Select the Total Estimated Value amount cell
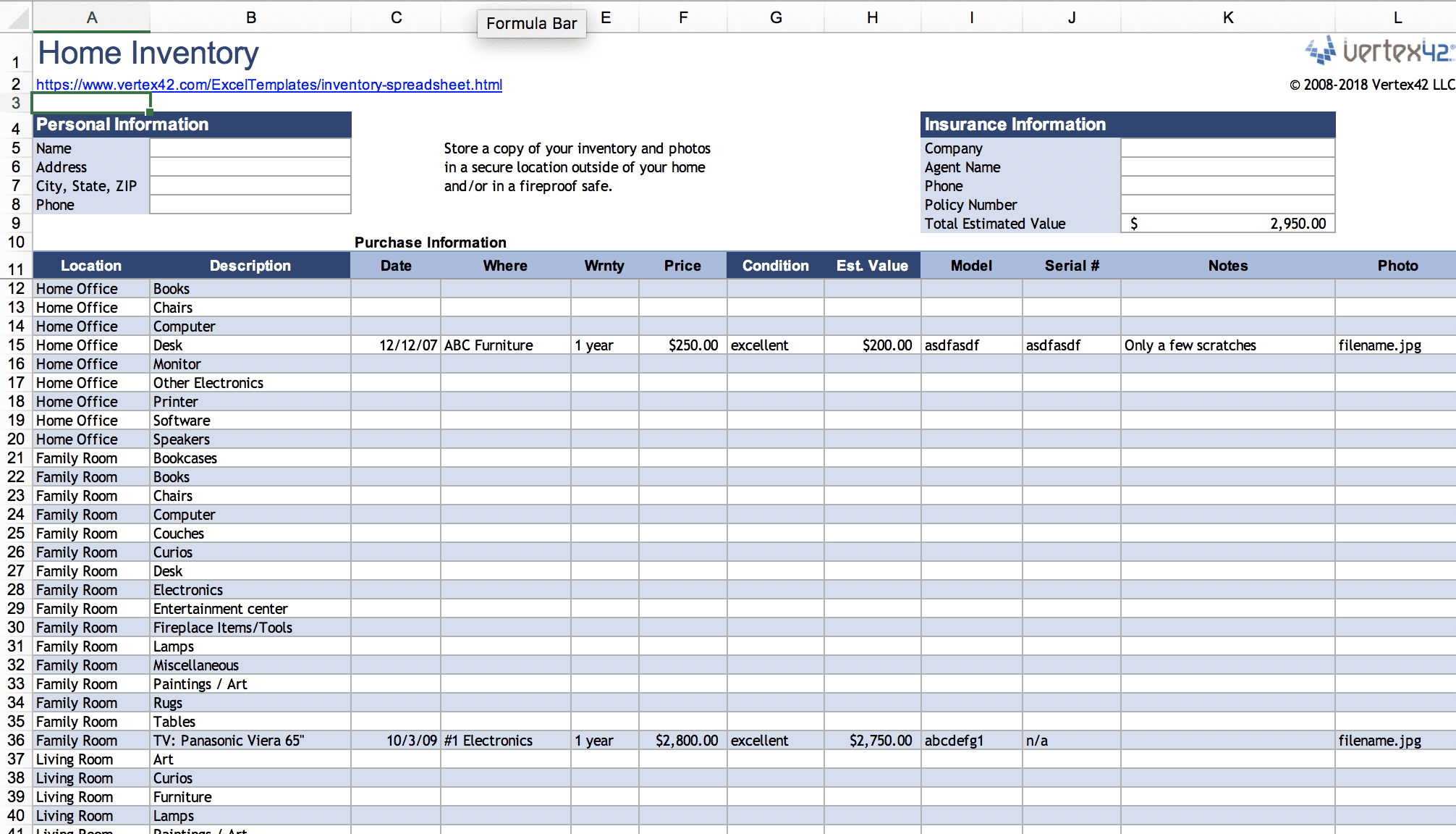 point(1227,224)
